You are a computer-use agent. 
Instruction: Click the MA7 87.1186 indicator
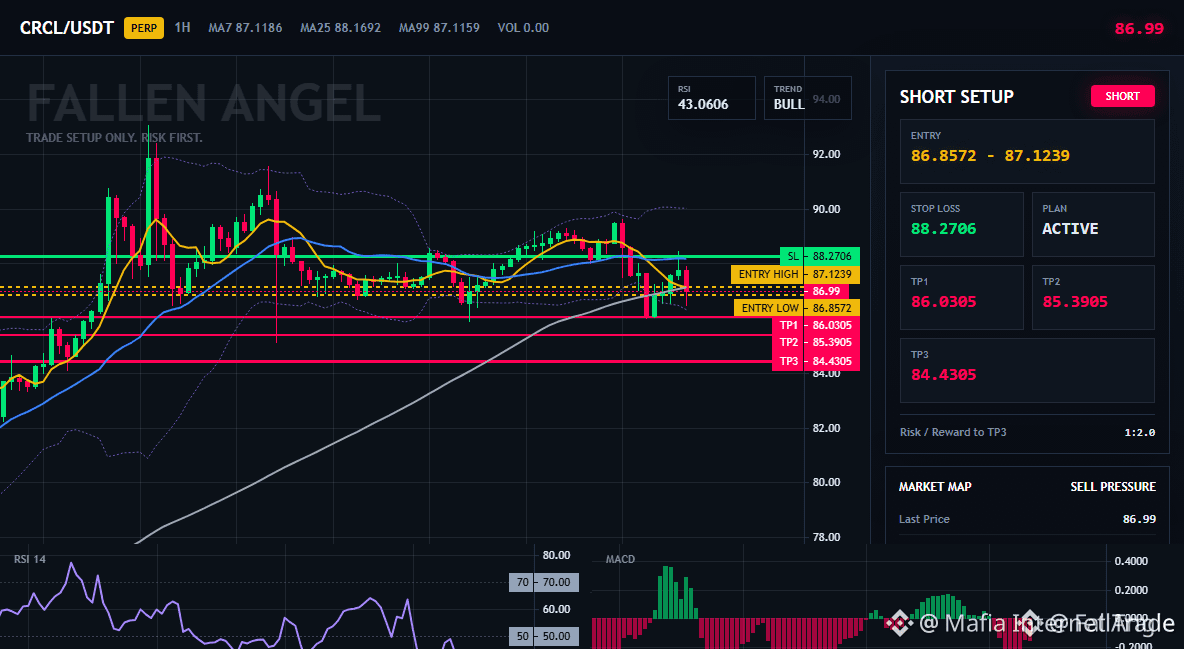(245, 28)
